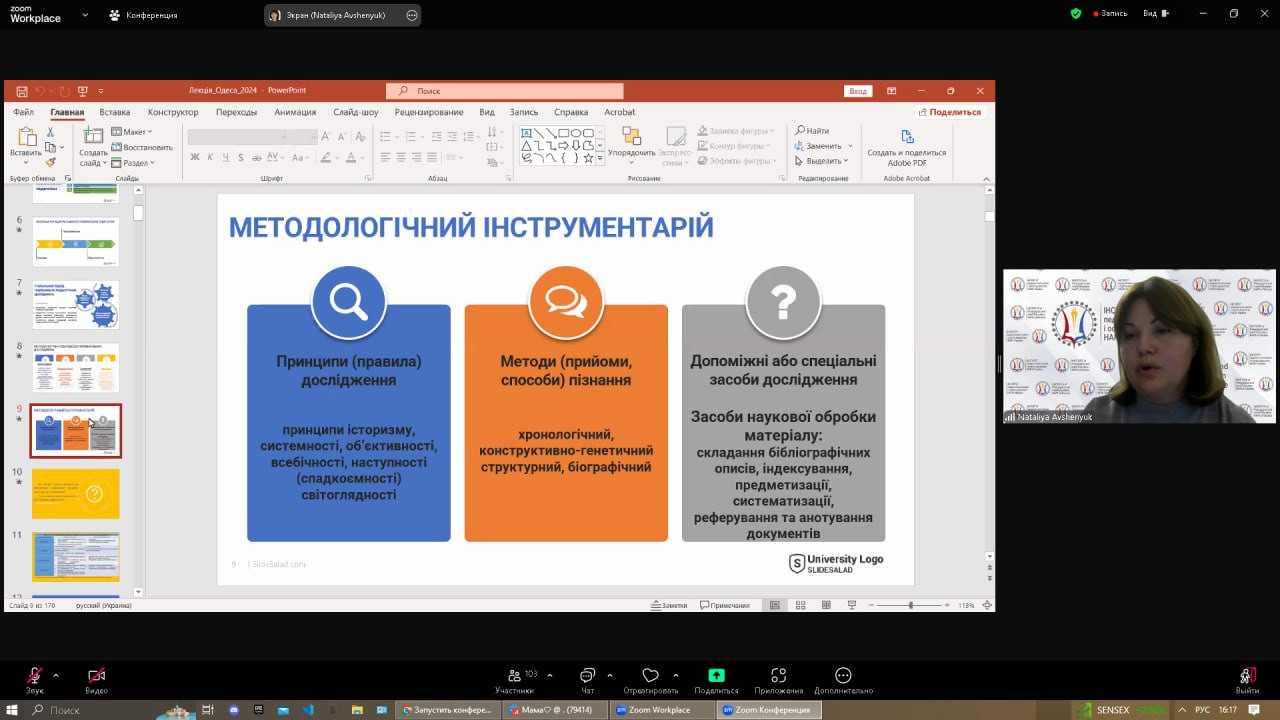Unmute the microphone using Звук button
1280x720 pixels.
35,676
